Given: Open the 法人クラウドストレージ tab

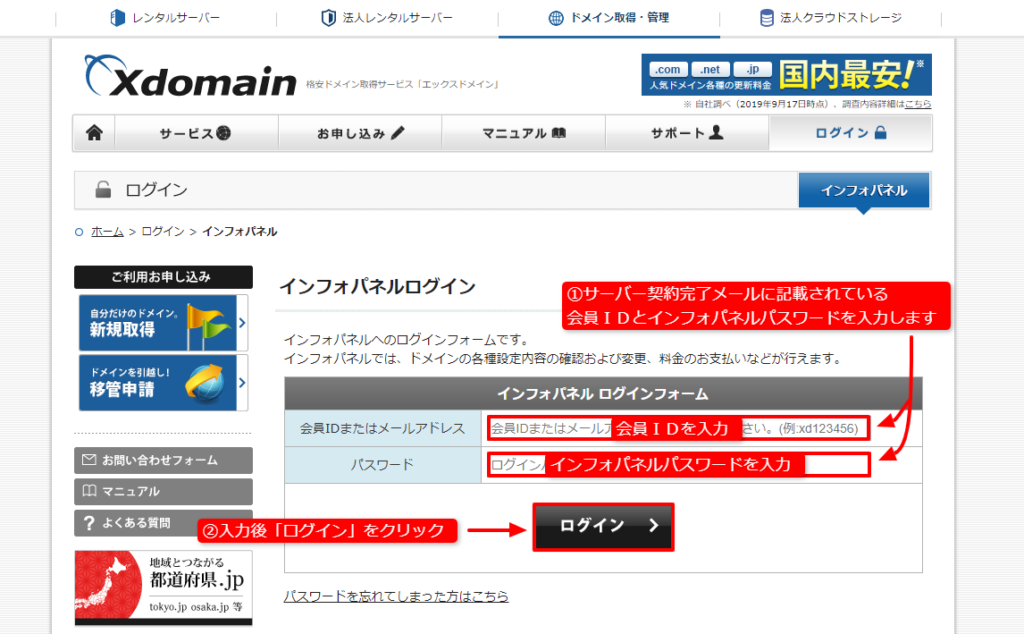Looking at the screenshot, I should point(830,18).
